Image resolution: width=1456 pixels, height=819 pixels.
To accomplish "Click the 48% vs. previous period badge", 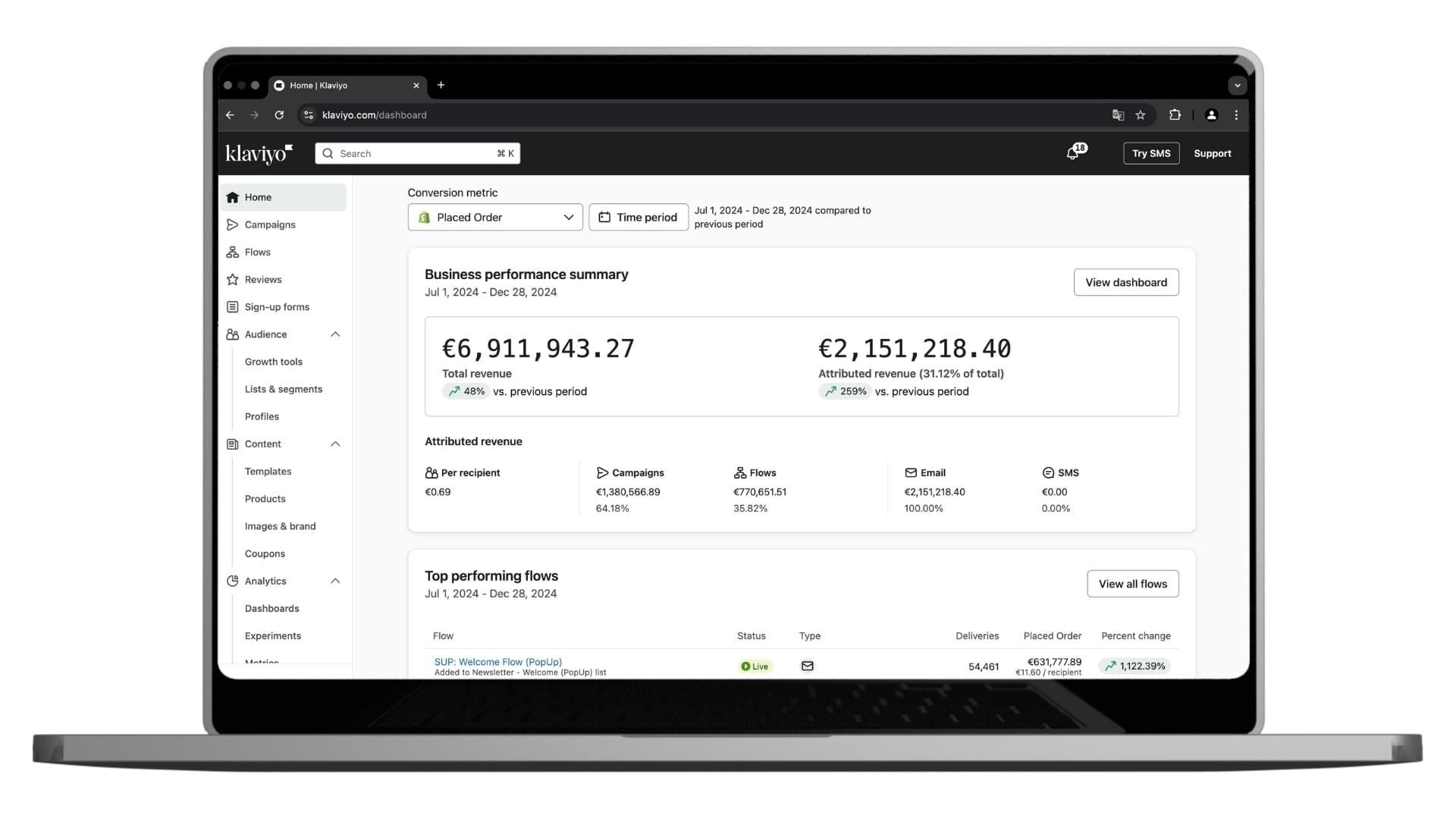I will pyautogui.click(x=466, y=391).
